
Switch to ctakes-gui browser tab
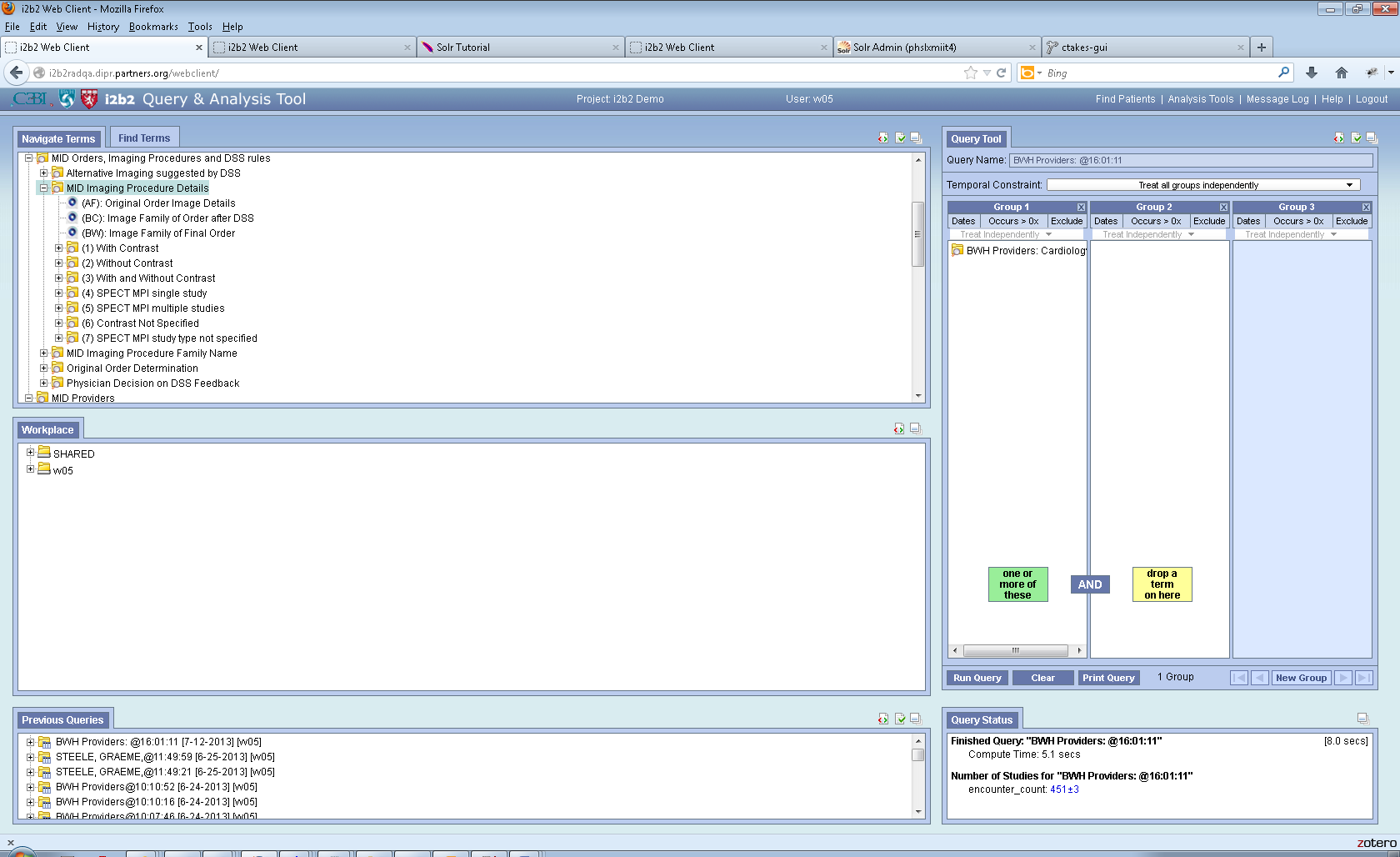click(x=1146, y=48)
